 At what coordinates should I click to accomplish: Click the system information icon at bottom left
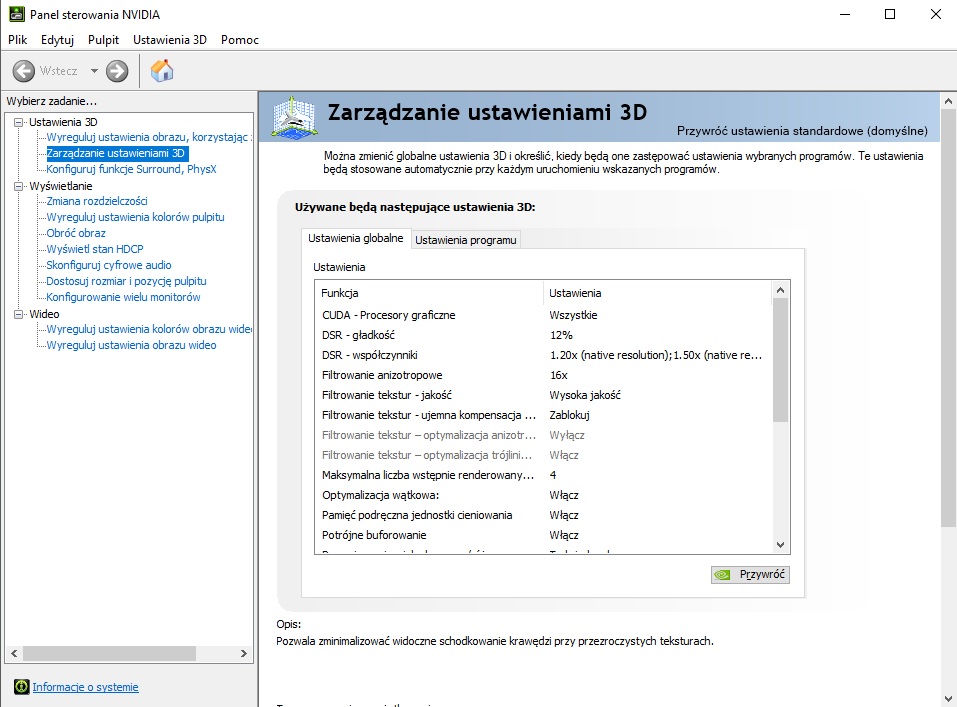[x=21, y=687]
